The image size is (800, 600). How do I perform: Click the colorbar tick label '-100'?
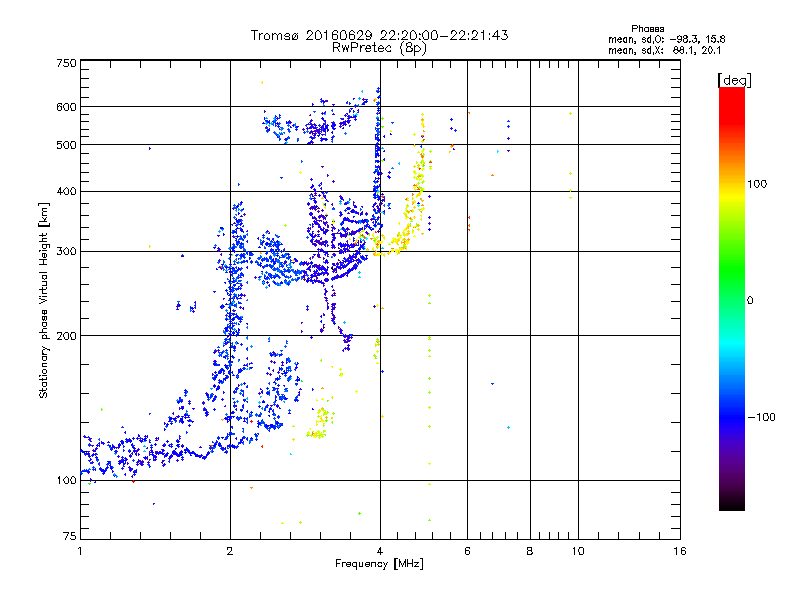click(761, 417)
